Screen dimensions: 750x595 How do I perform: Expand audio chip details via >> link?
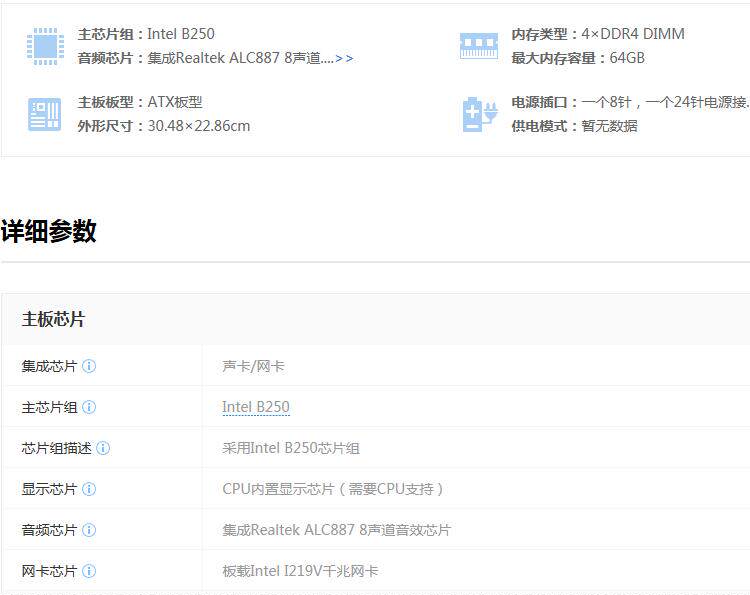[x=344, y=58]
